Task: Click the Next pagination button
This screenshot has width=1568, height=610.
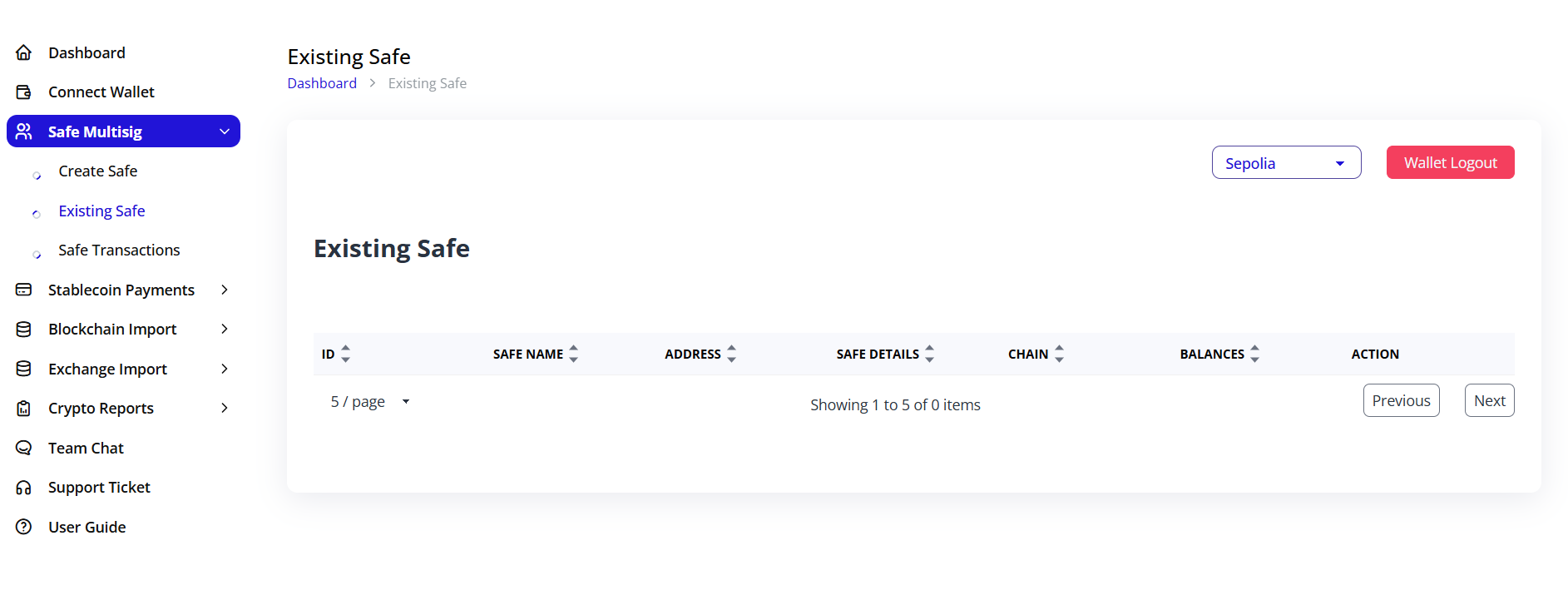Action: click(x=1488, y=401)
